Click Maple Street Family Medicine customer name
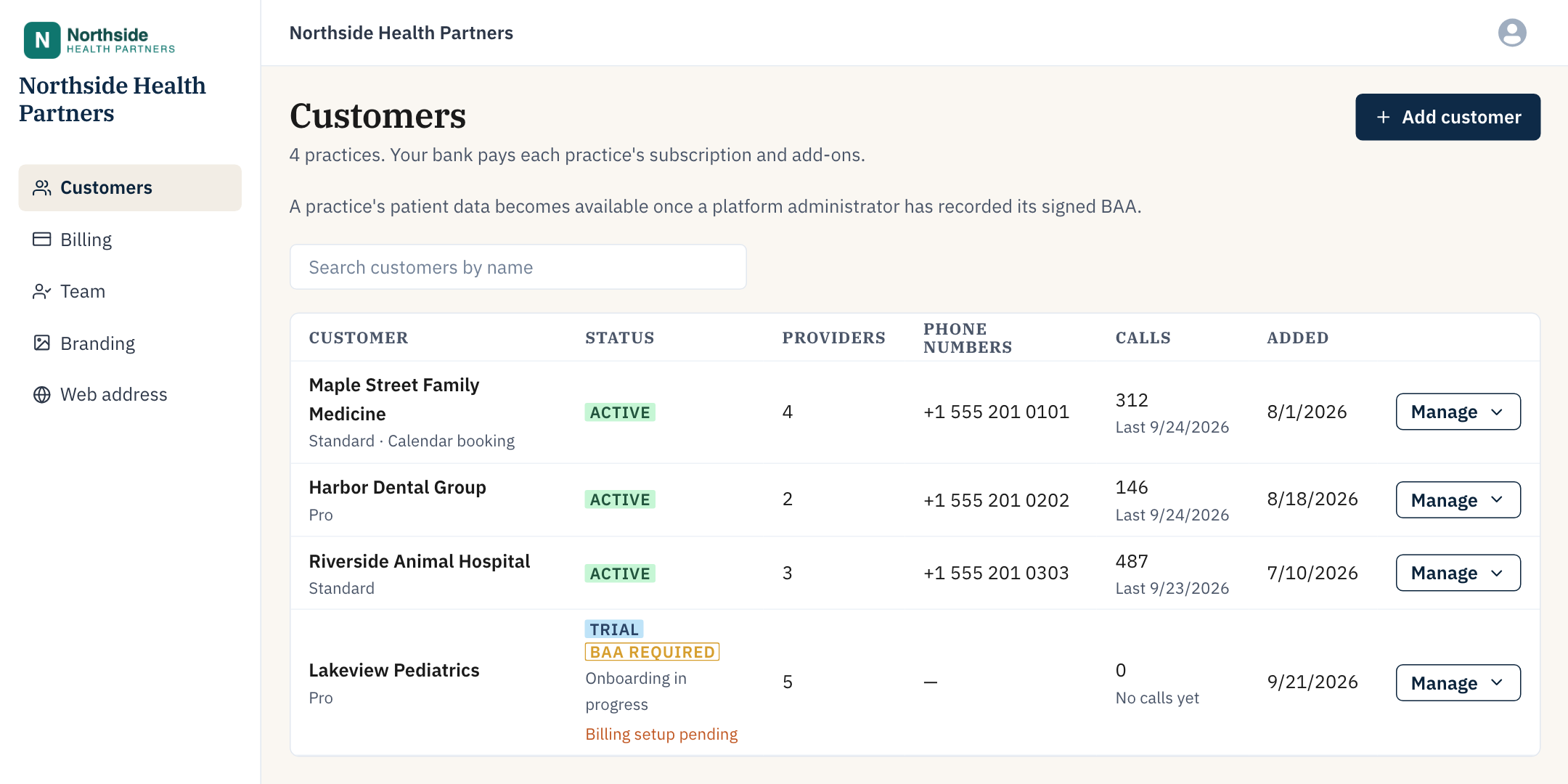1568x784 pixels. point(394,399)
